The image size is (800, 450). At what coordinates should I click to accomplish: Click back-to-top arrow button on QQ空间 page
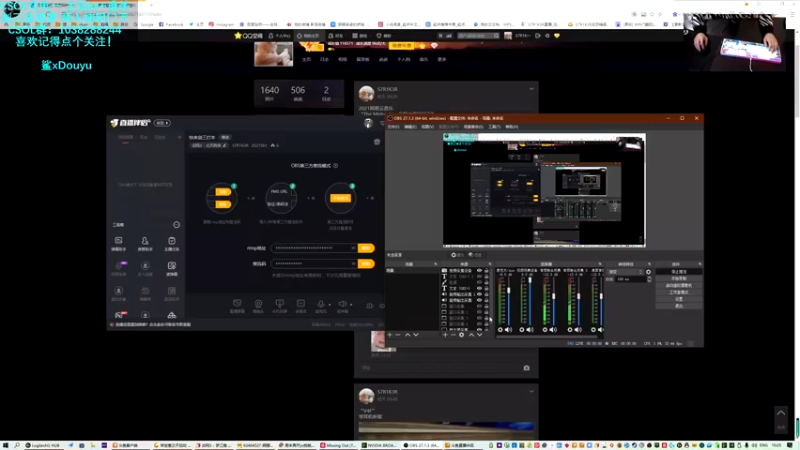click(781, 414)
